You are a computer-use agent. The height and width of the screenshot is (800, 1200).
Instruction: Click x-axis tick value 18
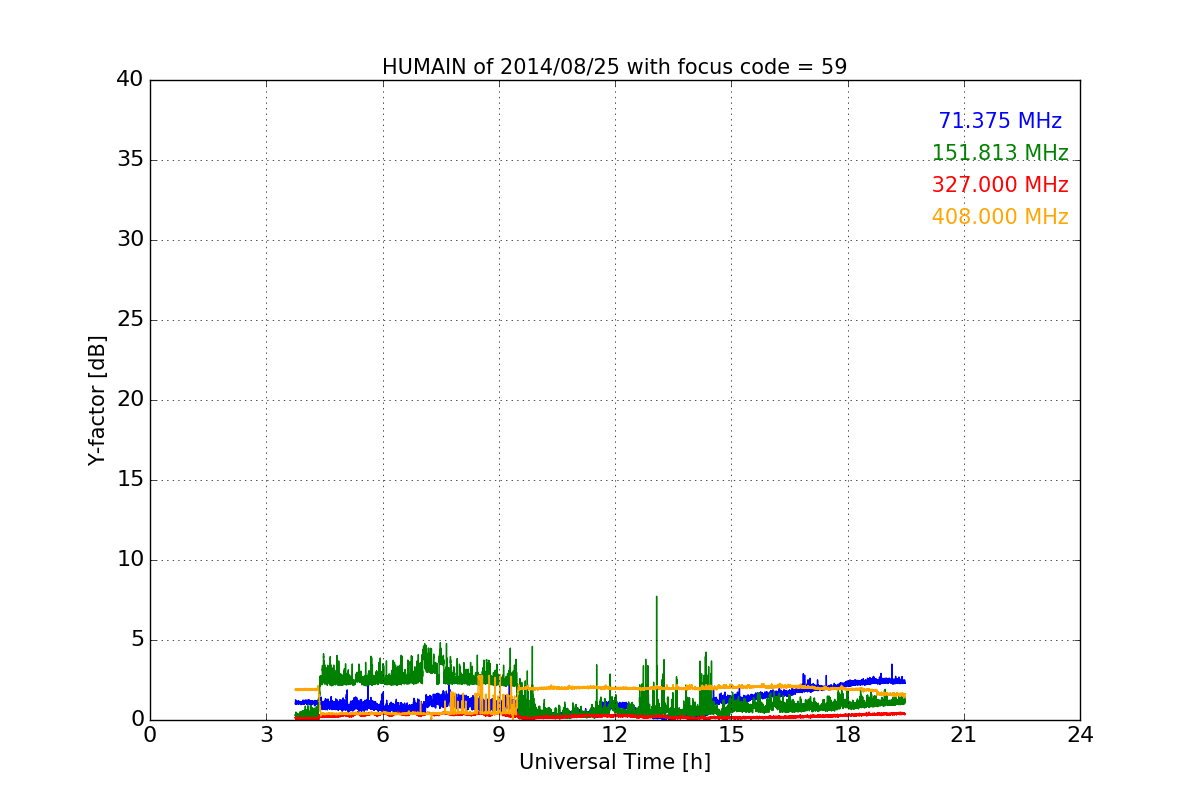[x=847, y=735]
